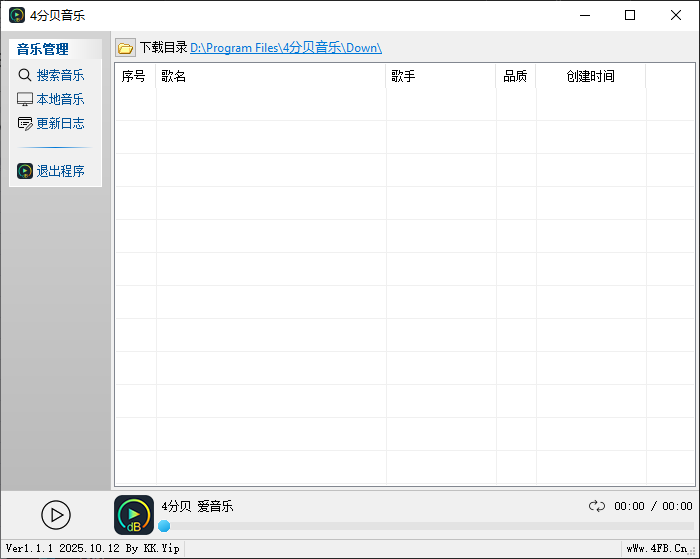Visit the wWw.4FB.Cn website link
The image size is (700, 559).
coord(658,548)
